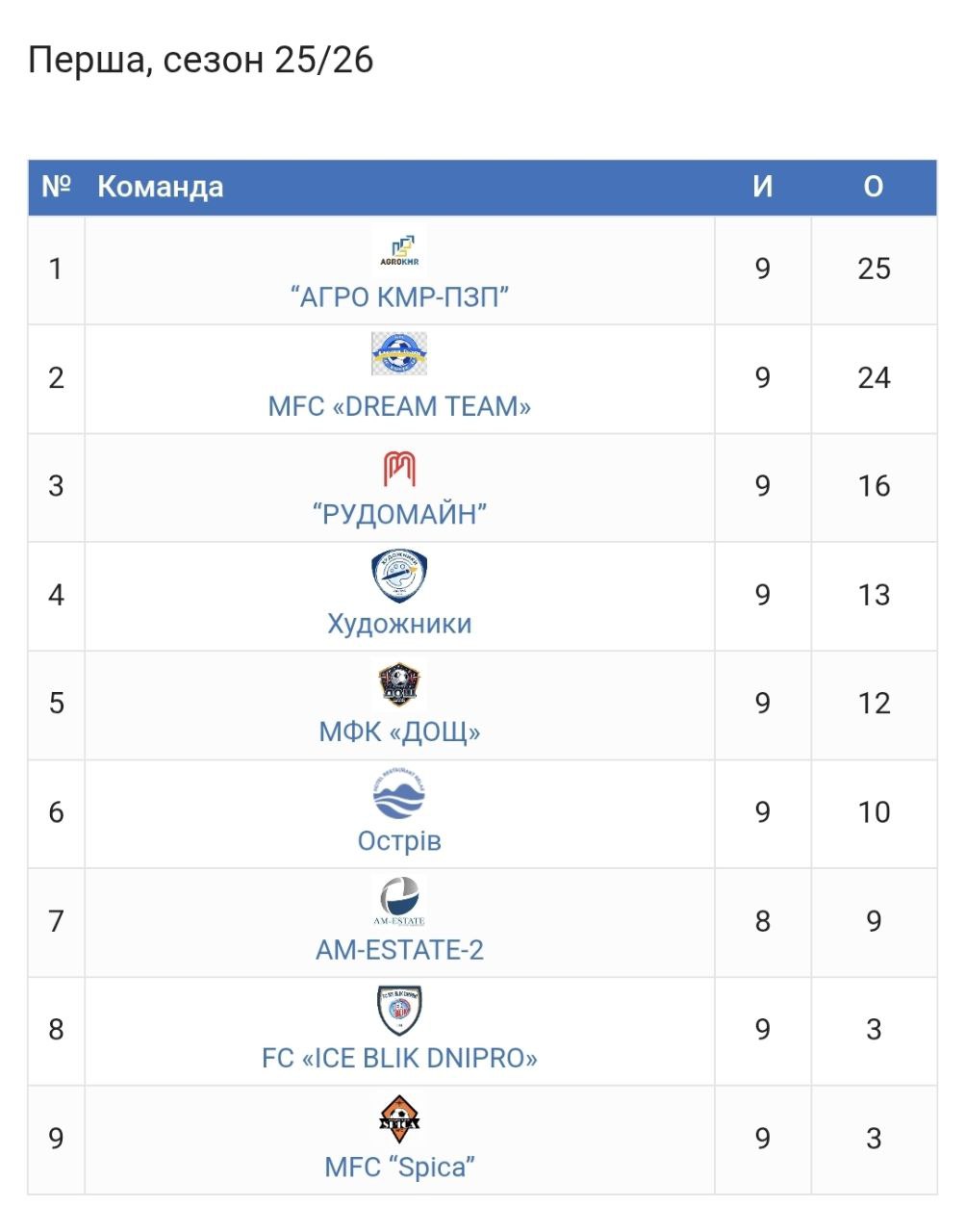
Task: Click the И games column header
Action: point(763,187)
